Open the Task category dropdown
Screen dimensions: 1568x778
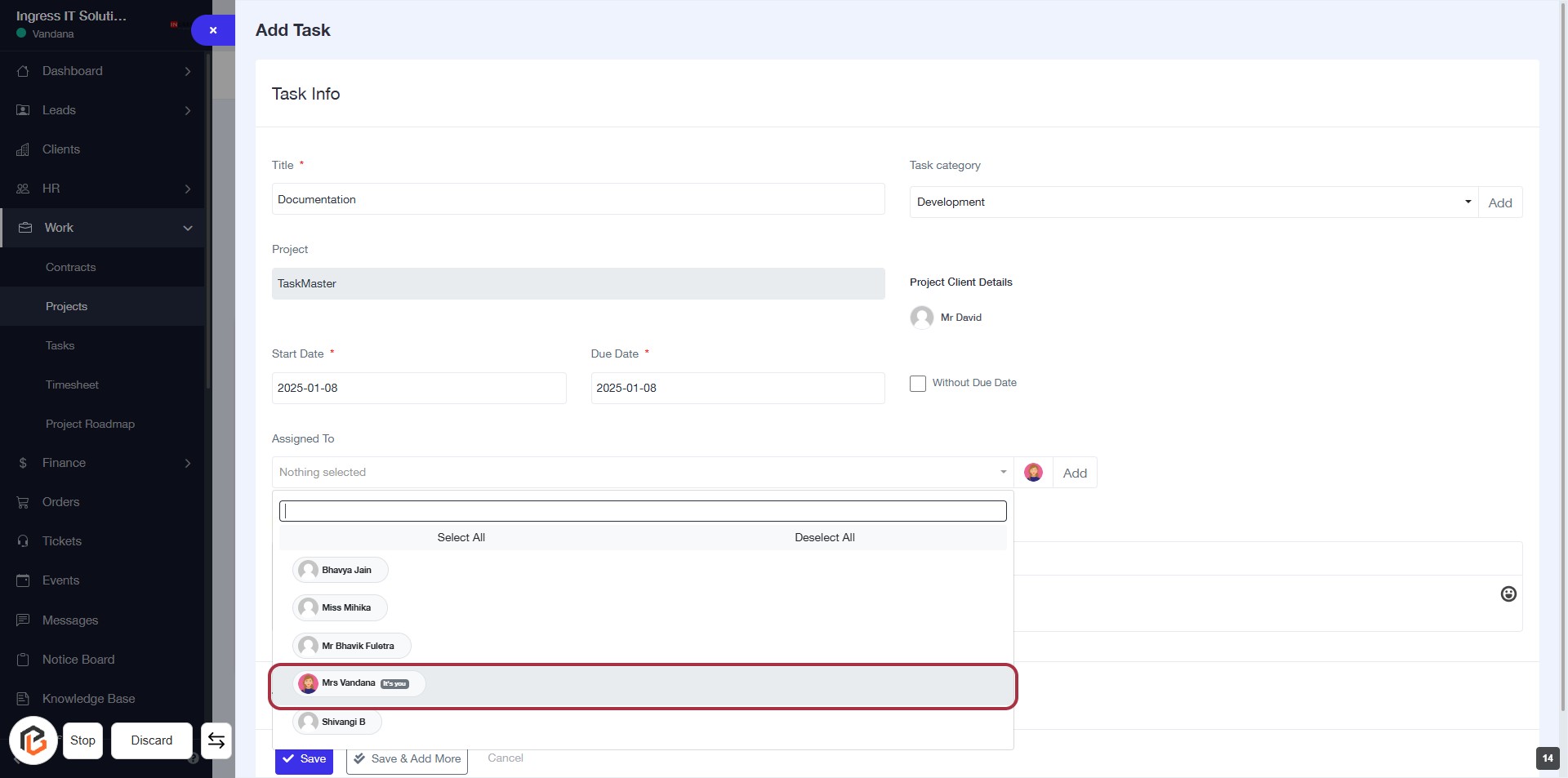click(x=1193, y=202)
